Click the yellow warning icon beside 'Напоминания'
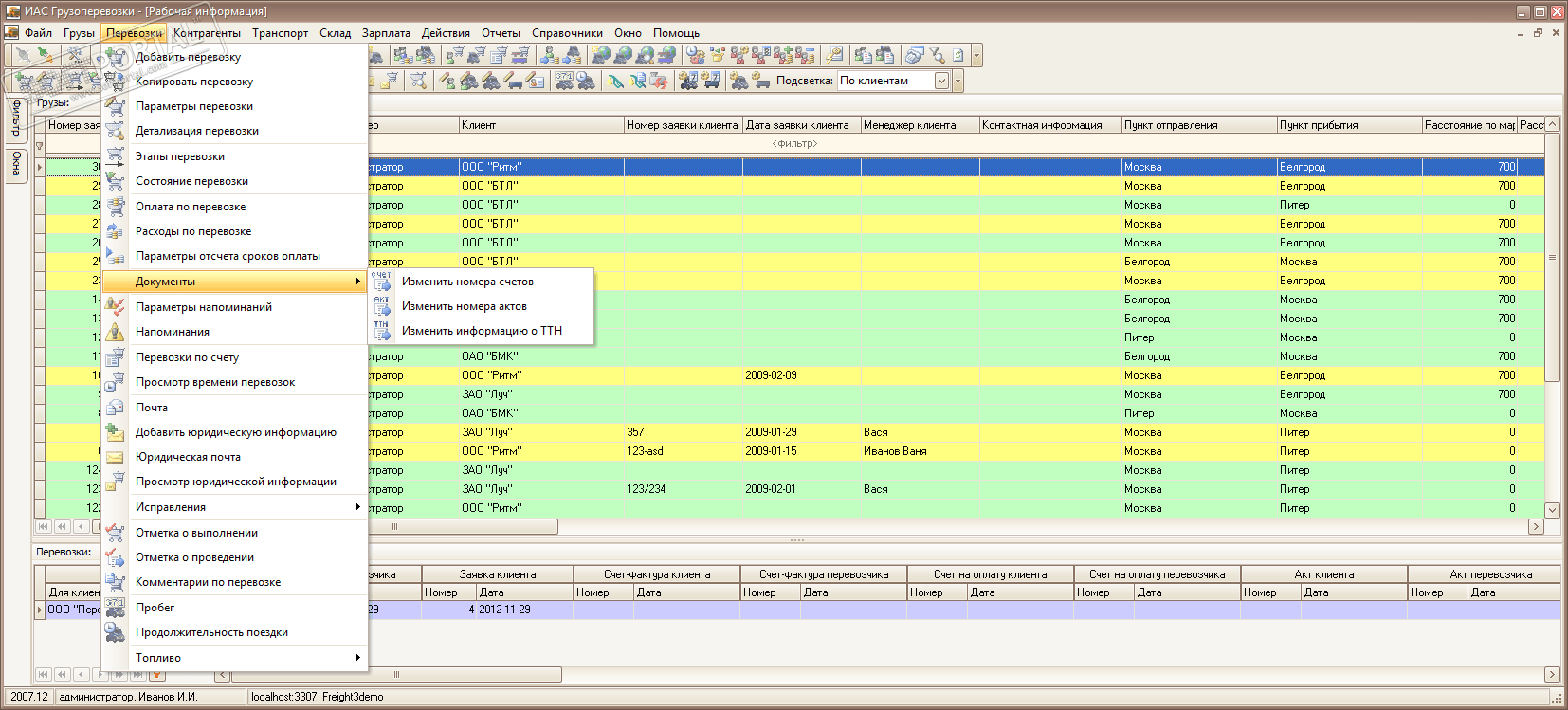Image resolution: width=1568 pixels, height=710 pixels. [115, 332]
